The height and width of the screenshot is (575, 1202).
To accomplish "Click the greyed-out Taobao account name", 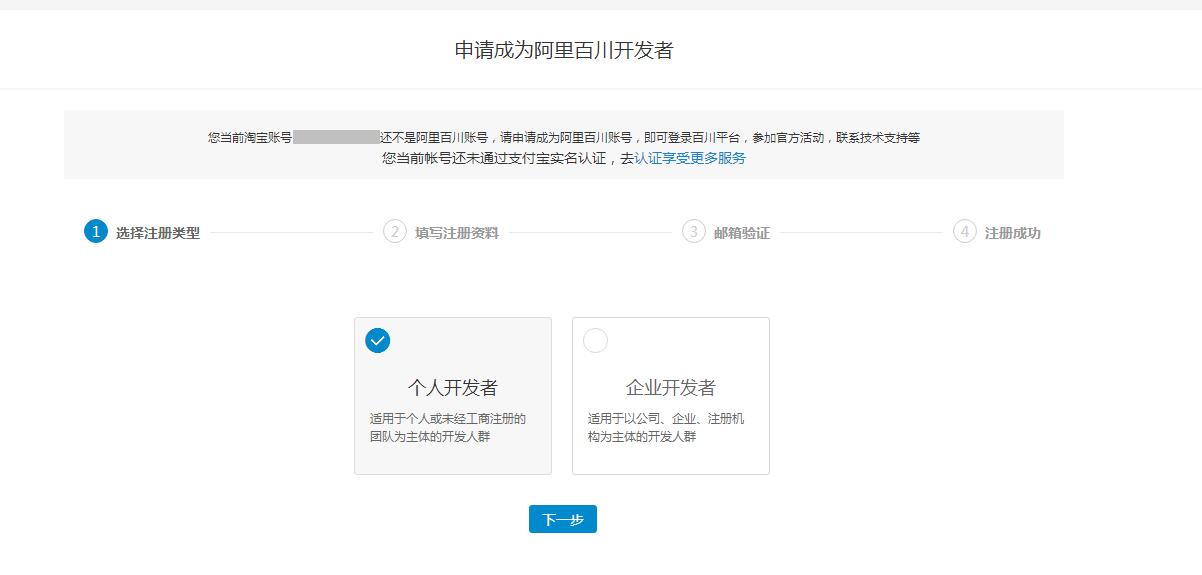I will coord(336,138).
